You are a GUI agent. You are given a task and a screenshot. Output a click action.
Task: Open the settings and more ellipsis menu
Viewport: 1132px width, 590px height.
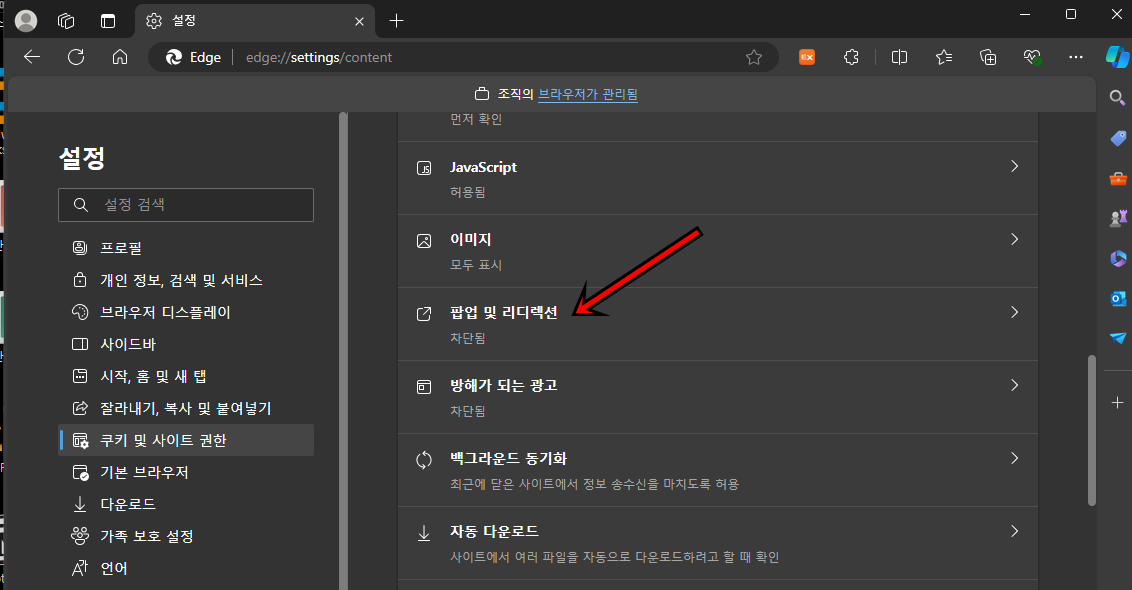1076,57
